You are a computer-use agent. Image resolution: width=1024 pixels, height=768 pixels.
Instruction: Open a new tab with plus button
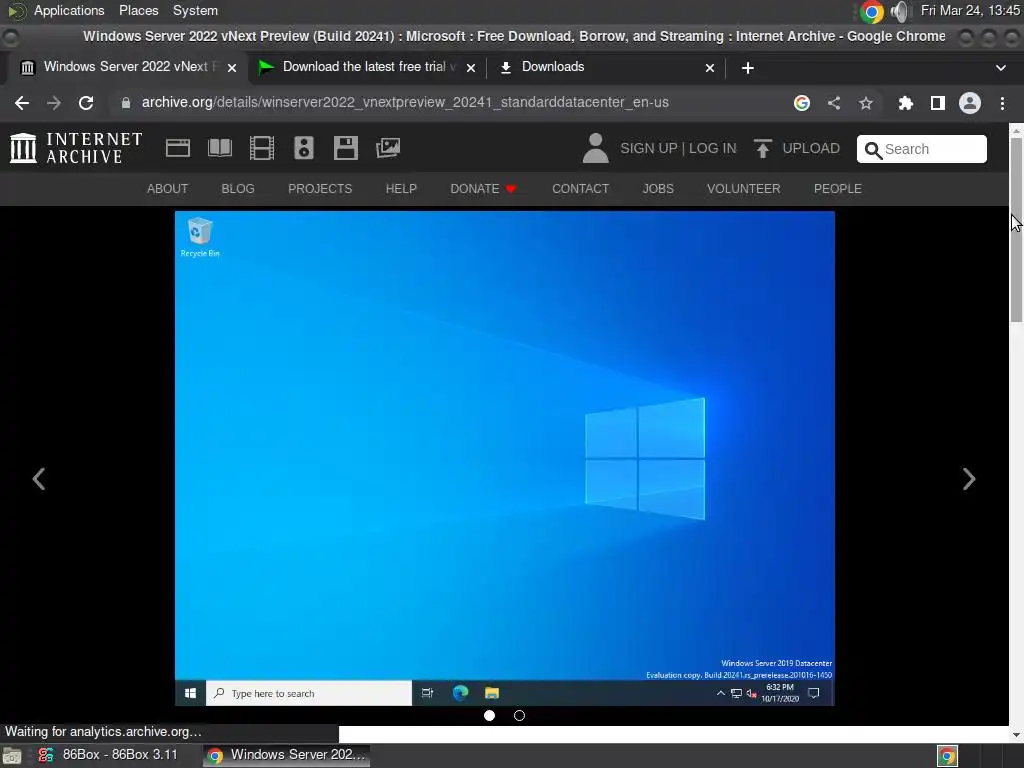tap(748, 68)
